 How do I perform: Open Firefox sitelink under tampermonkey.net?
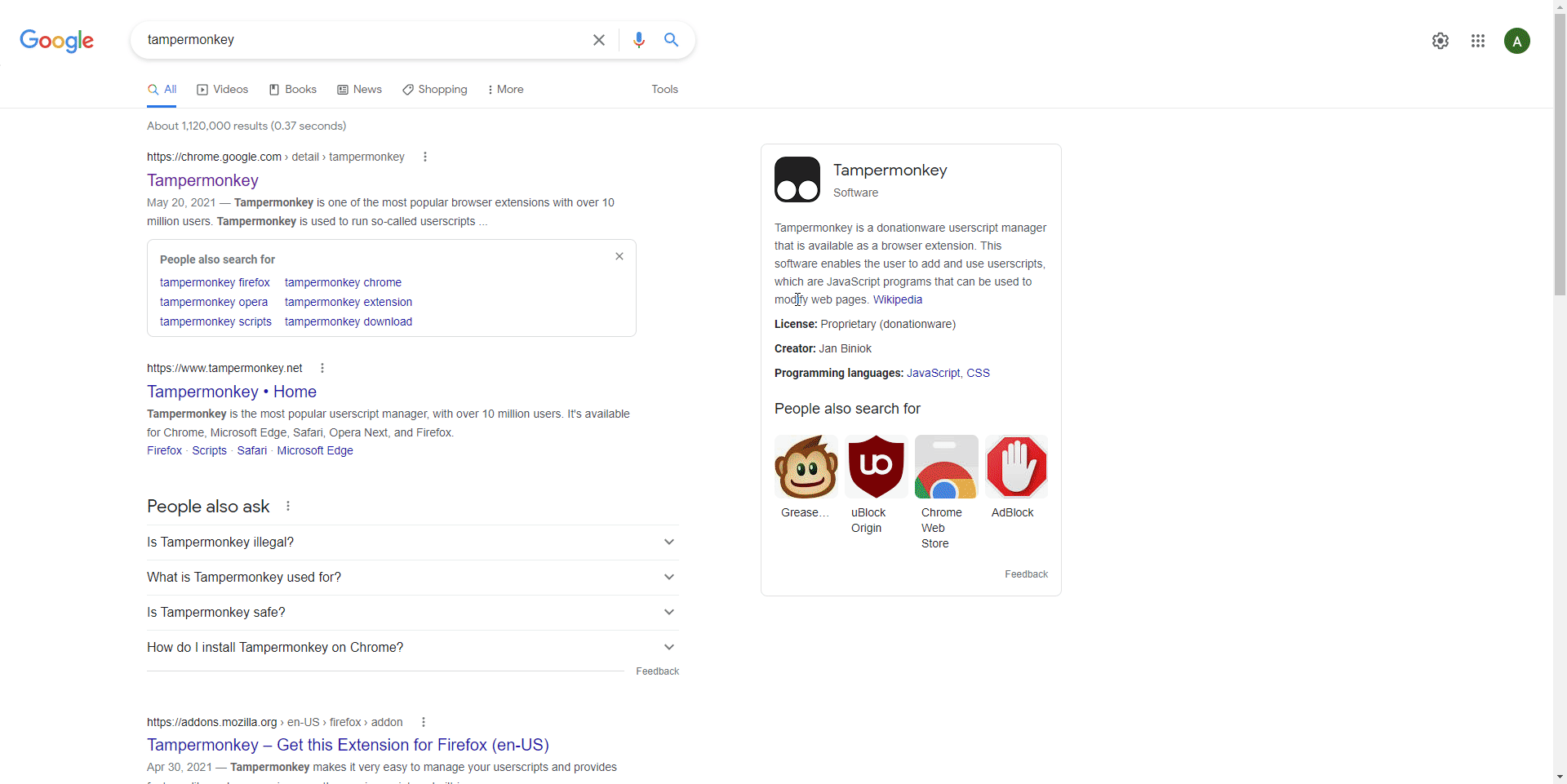click(164, 451)
